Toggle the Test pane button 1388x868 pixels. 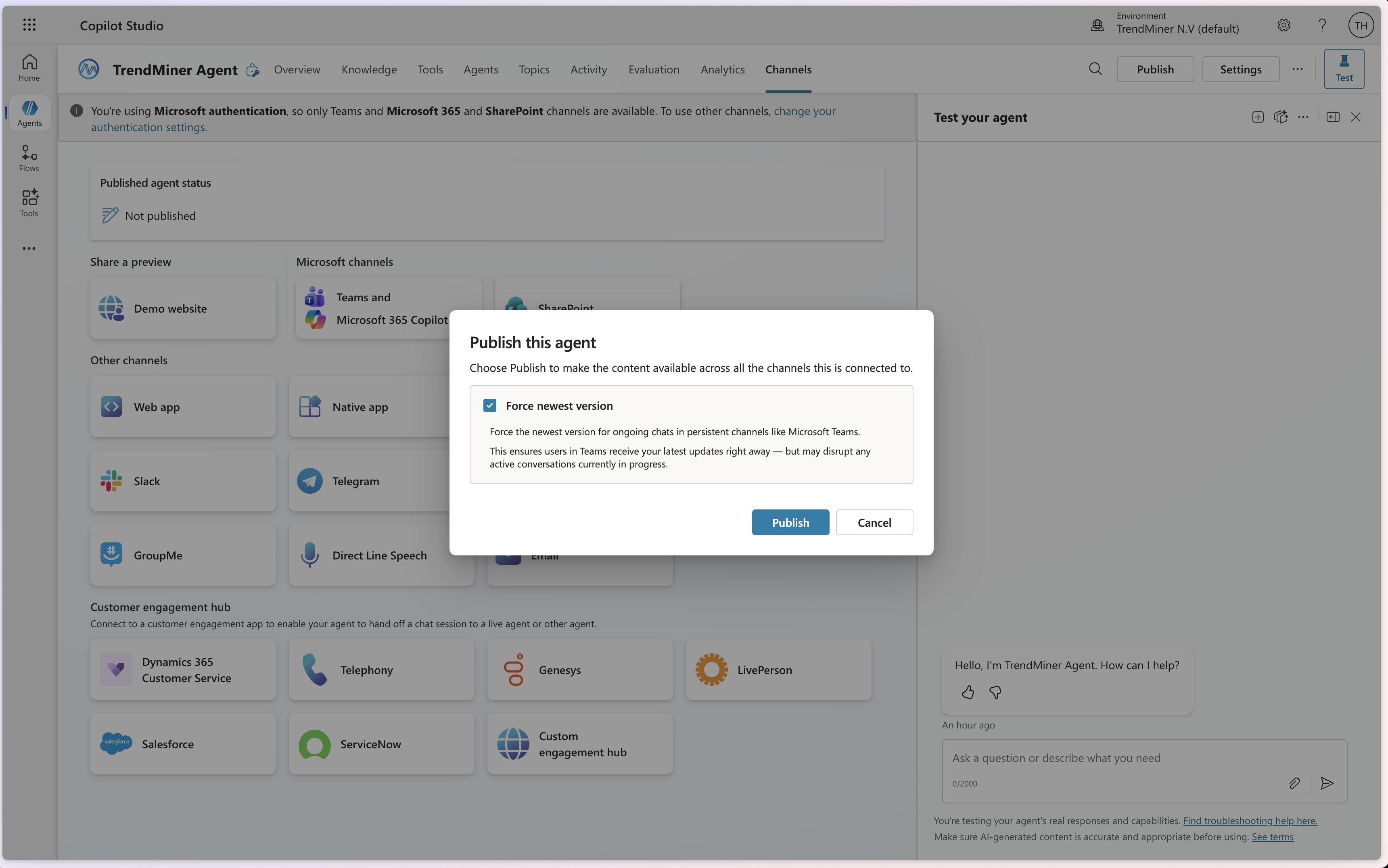pos(1344,69)
